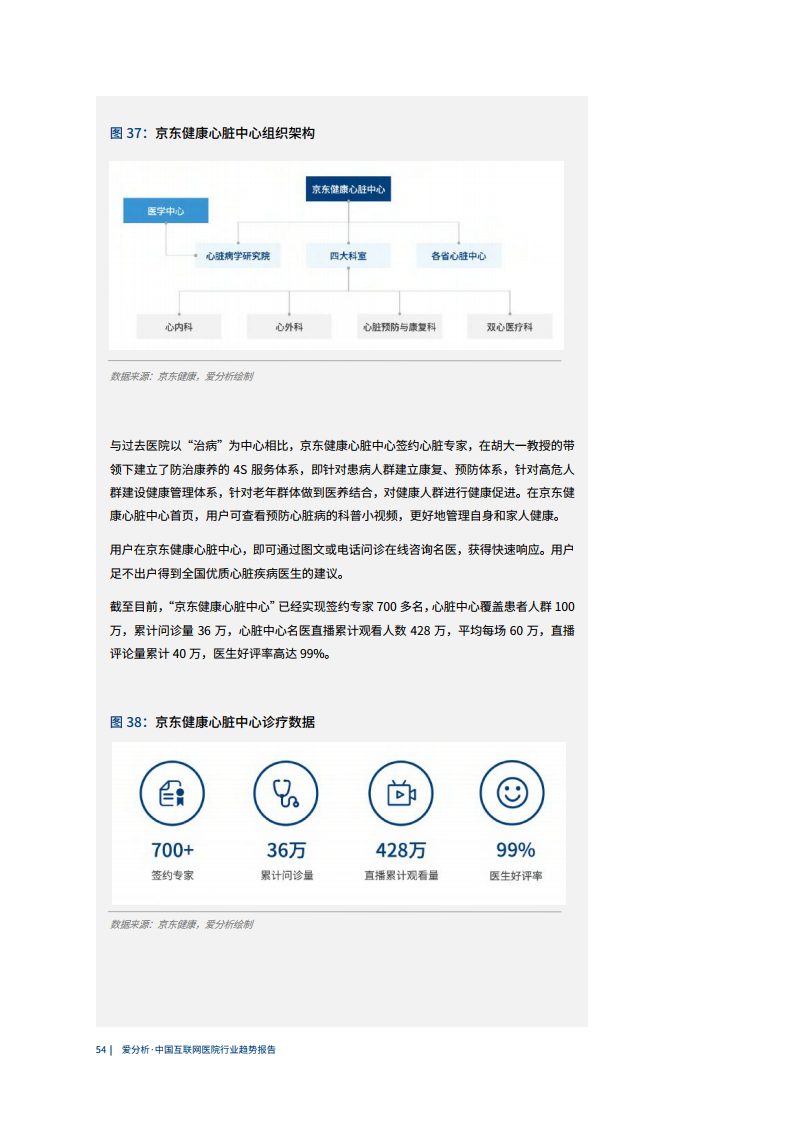Viewport: 793px width, 1122px height.
Task: Click the paragraph starting 截至目前
Action: tap(342, 630)
